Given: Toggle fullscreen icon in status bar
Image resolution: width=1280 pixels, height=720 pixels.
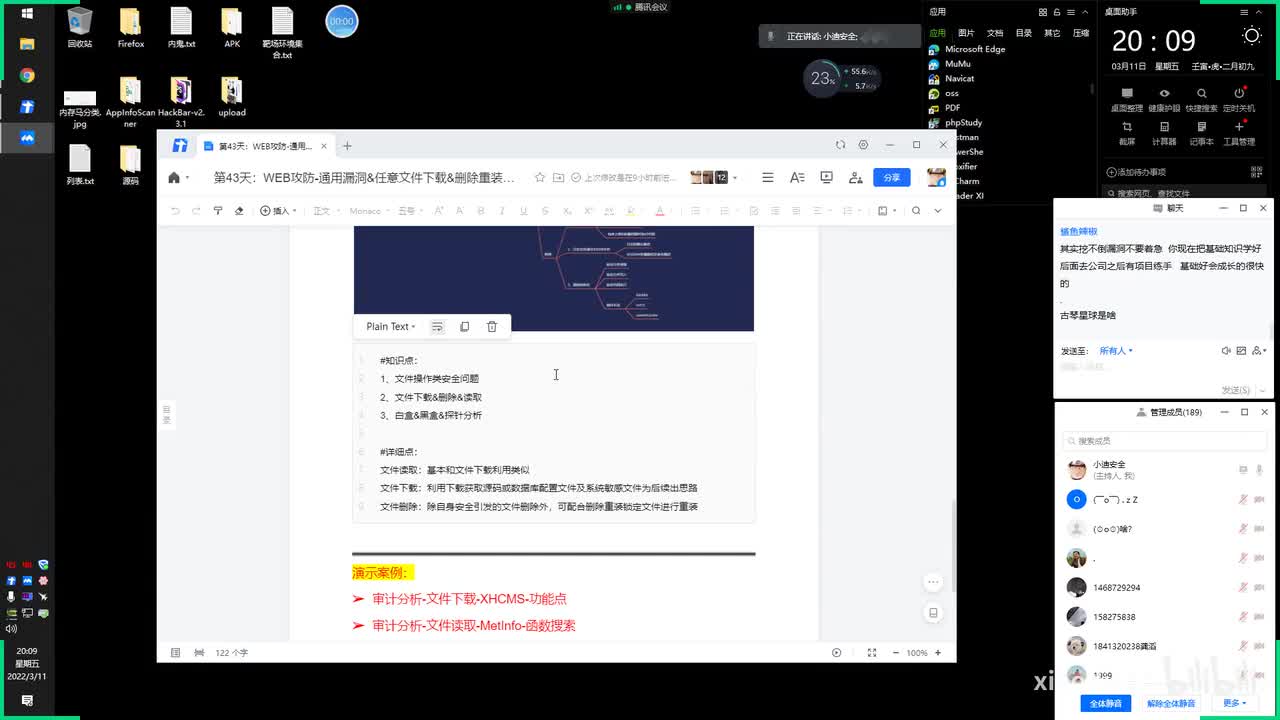Looking at the screenshot, I should (x=872, y=653).
